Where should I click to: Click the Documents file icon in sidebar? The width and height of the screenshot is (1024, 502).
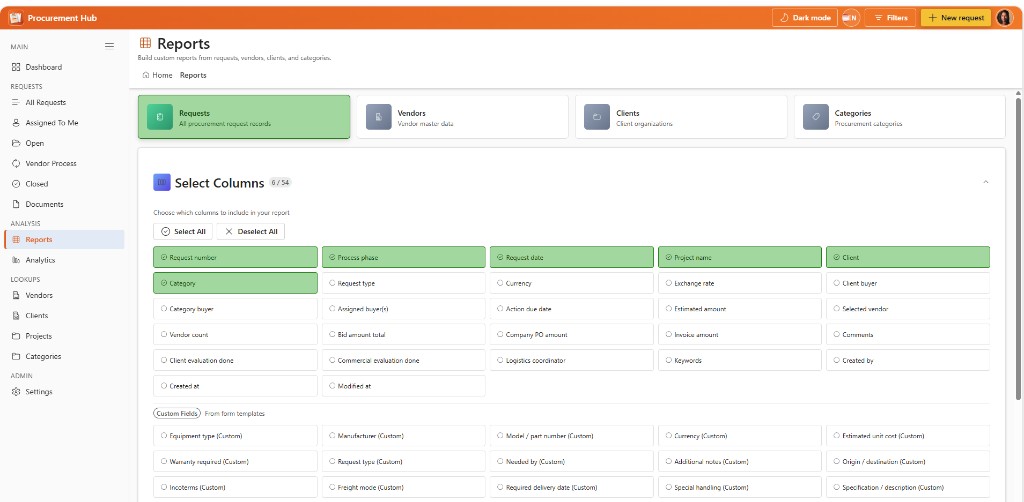[x=16, y=204]
